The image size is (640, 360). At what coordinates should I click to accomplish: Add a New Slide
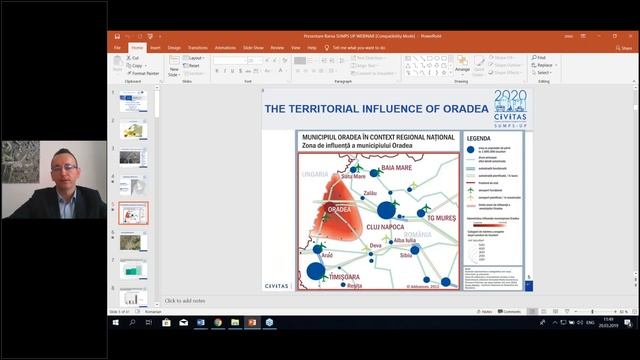tap(174, 66)
